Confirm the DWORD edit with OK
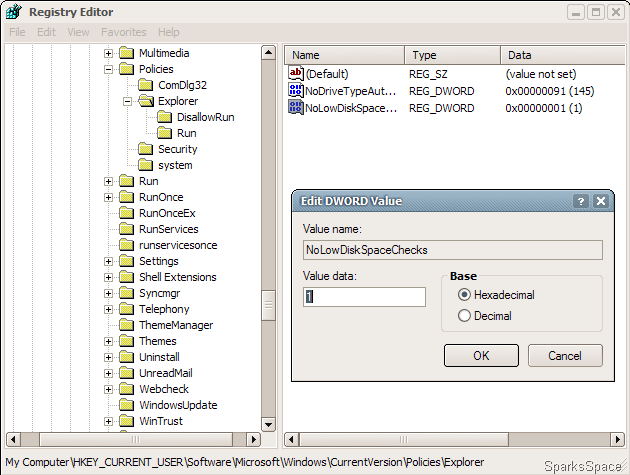Image resolution: width=630 pixels, height=475 pixels. pos(481,355)
